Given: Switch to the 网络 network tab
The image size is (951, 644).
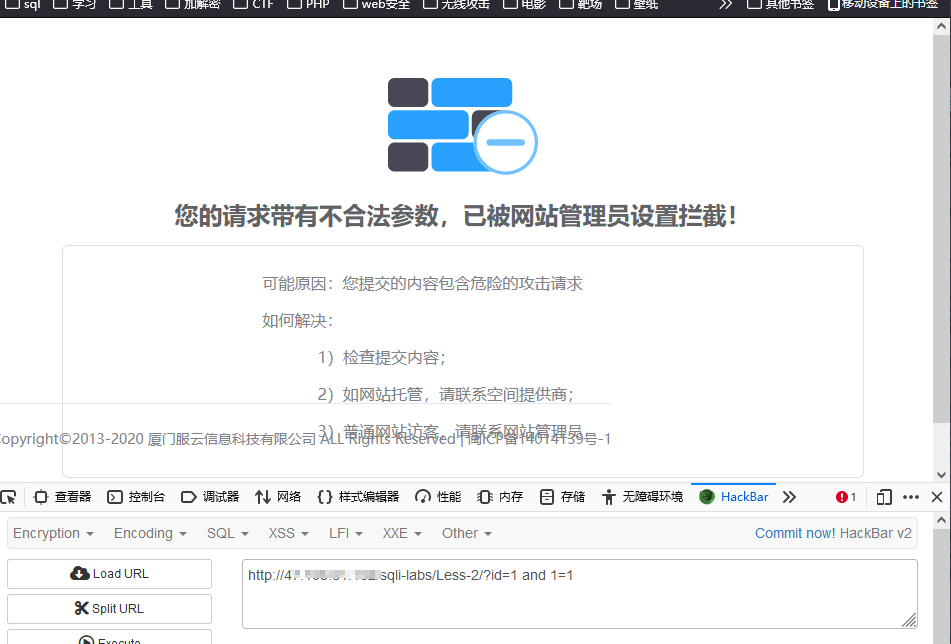Looking at the screenshot, I should (x=278, y=497).
